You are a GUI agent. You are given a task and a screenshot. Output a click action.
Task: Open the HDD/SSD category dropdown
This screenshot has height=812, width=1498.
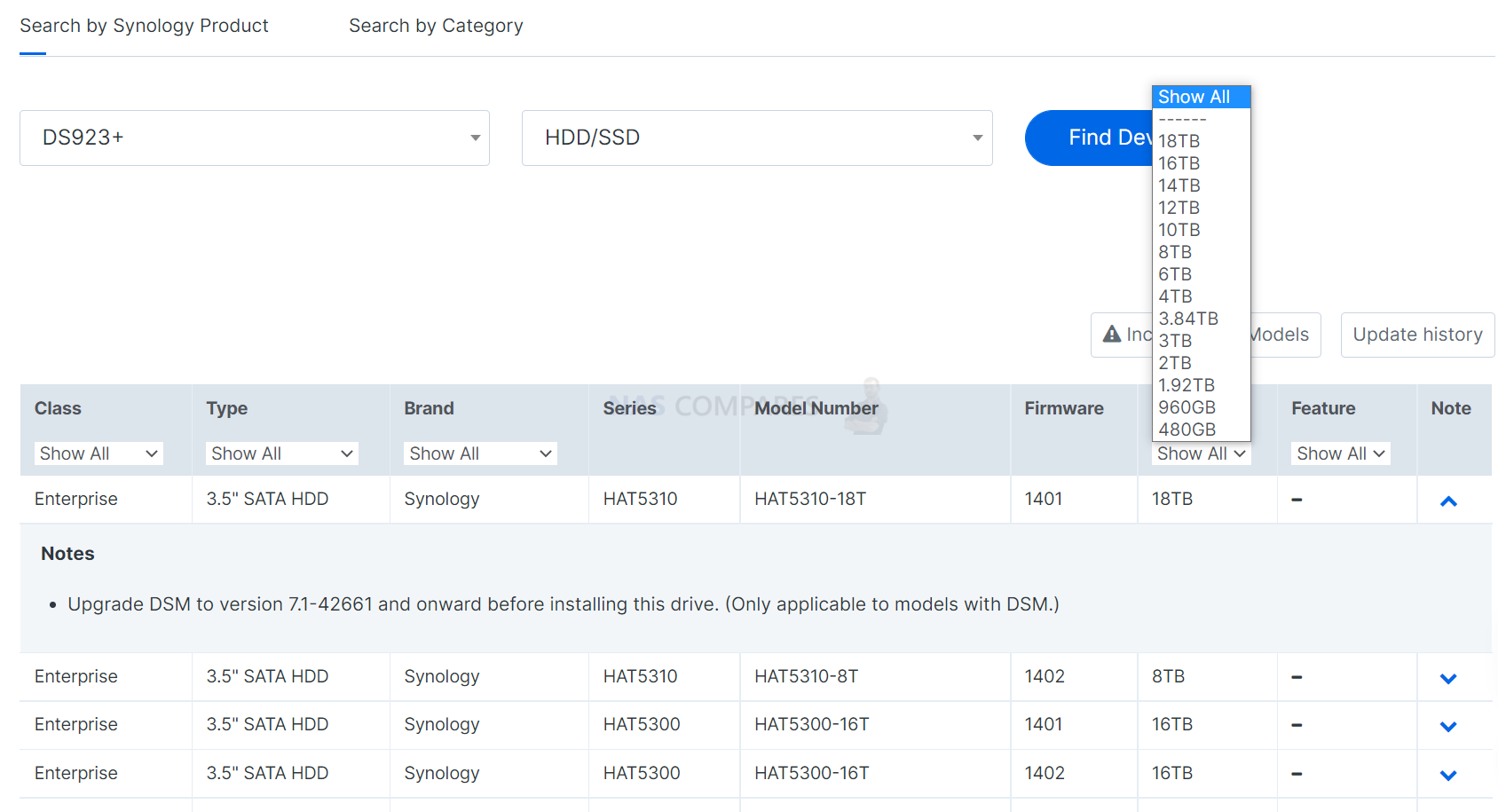[757, 138]
